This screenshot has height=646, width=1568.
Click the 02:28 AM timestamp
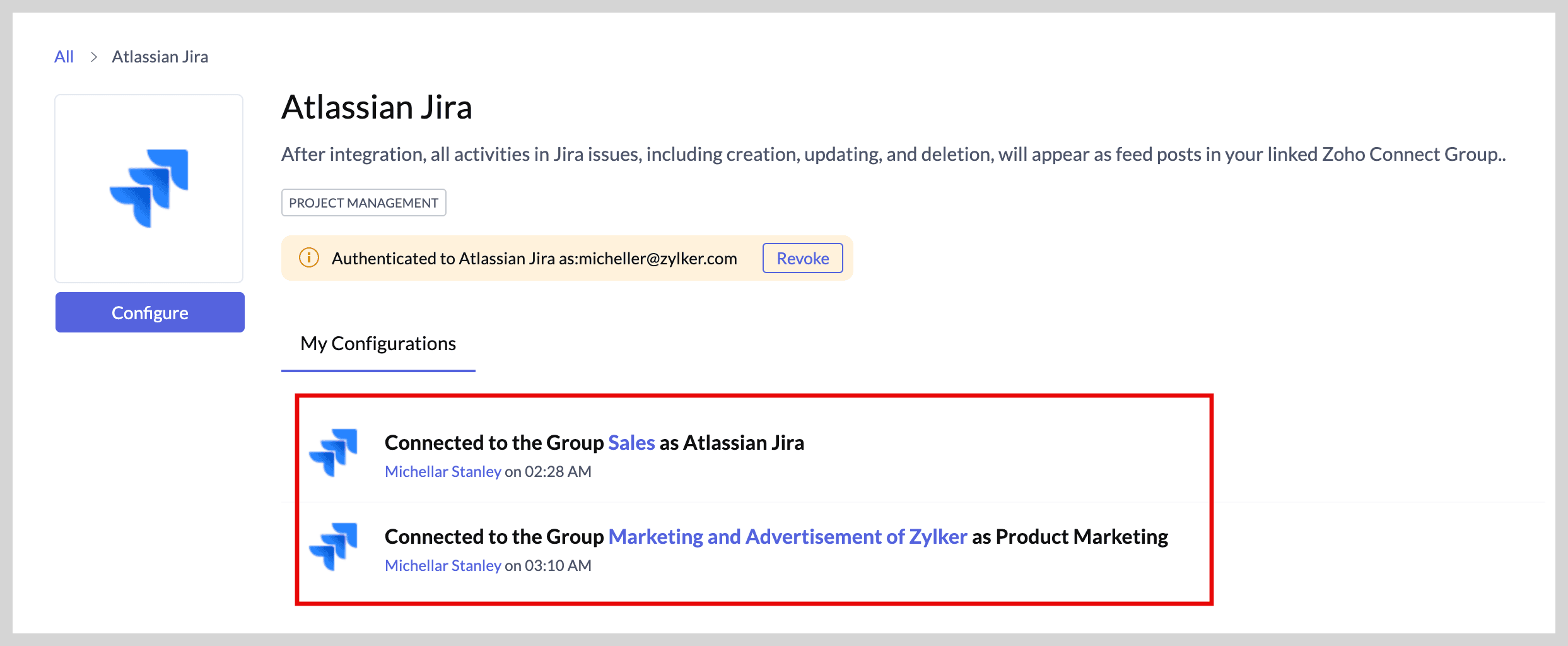coord(558,472)
